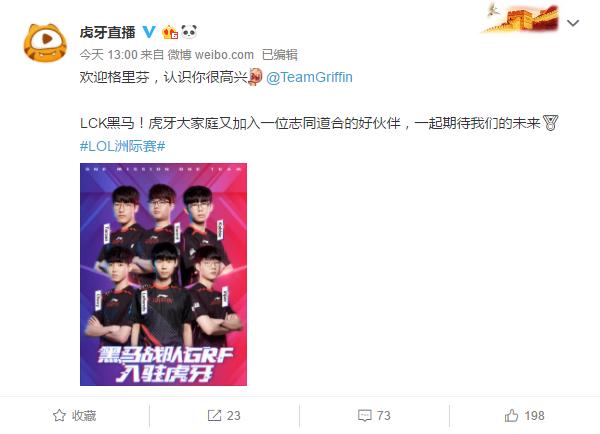Image resolution: width=600 pixels, height=434 pixels.
Task: Click the comment count 73
Action: point(383,416)
